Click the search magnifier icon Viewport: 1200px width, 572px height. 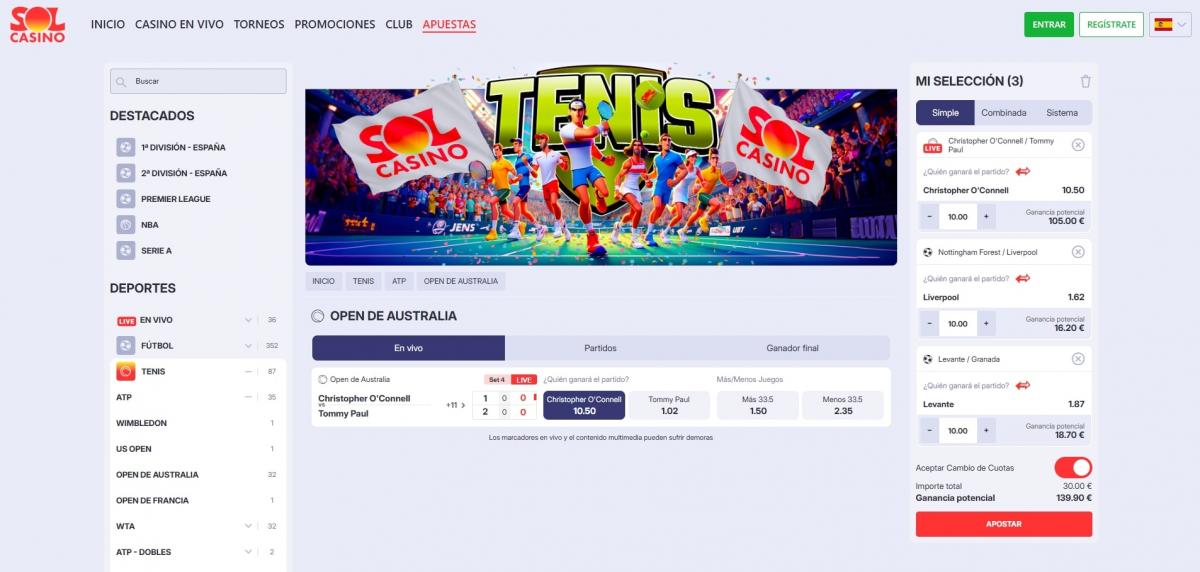tap(121, 81)
